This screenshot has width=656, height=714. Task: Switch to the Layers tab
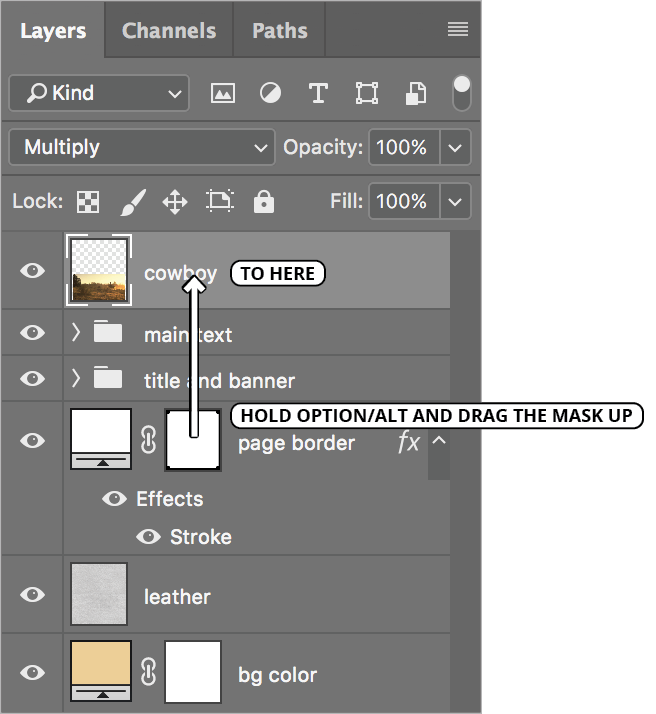pos(53,31)
